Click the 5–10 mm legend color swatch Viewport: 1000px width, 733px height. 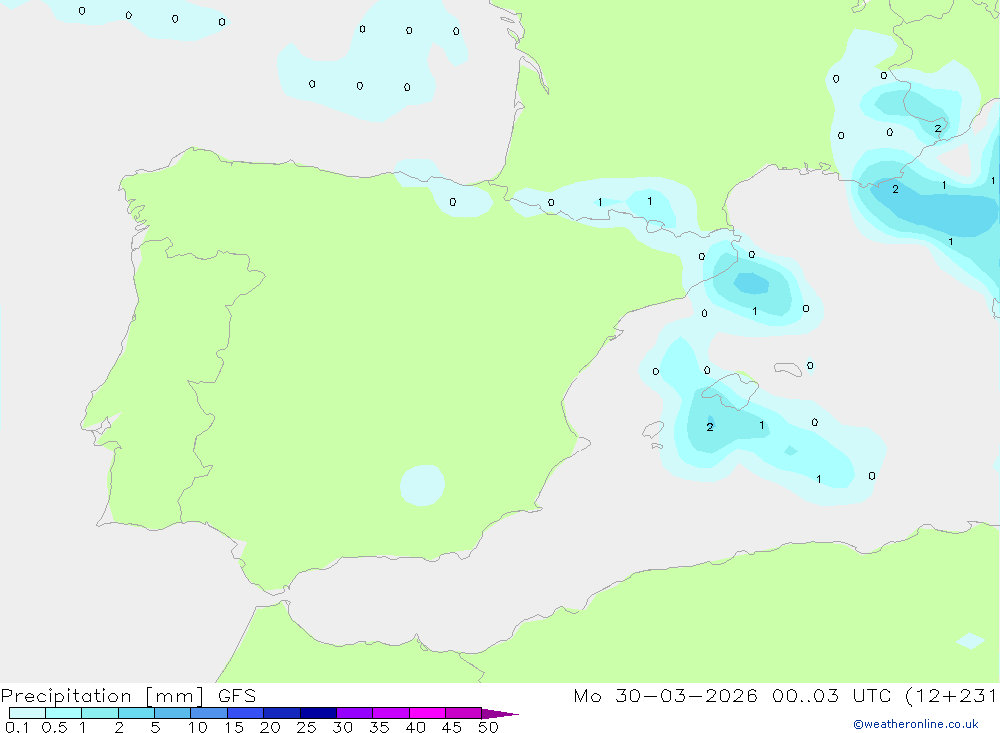(x=172, y=713)
